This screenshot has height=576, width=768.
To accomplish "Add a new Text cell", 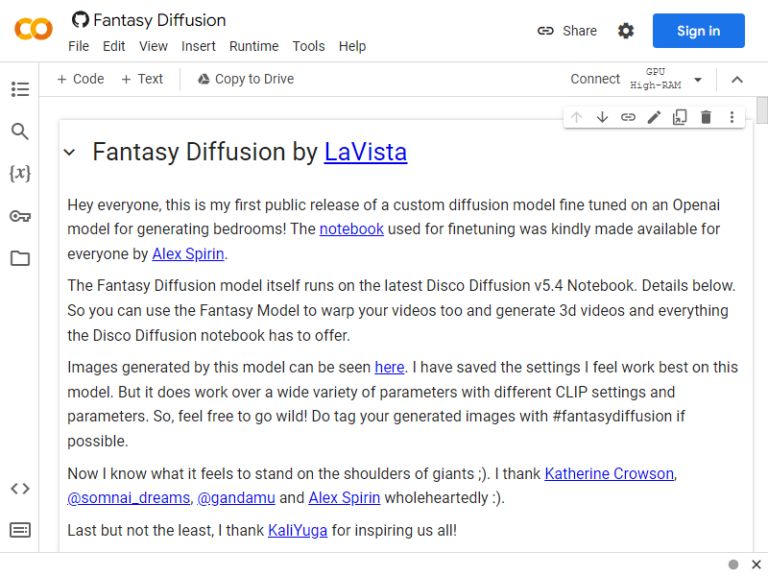I will pos(142,79).
